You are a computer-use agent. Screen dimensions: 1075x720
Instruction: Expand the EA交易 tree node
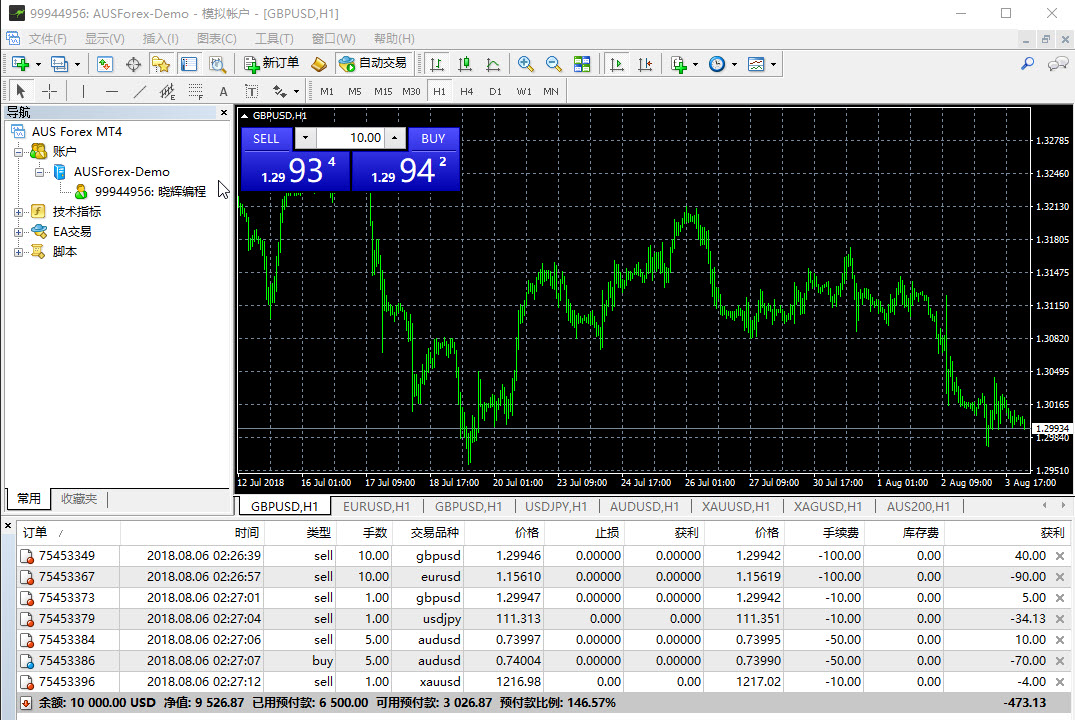(18, 232)
